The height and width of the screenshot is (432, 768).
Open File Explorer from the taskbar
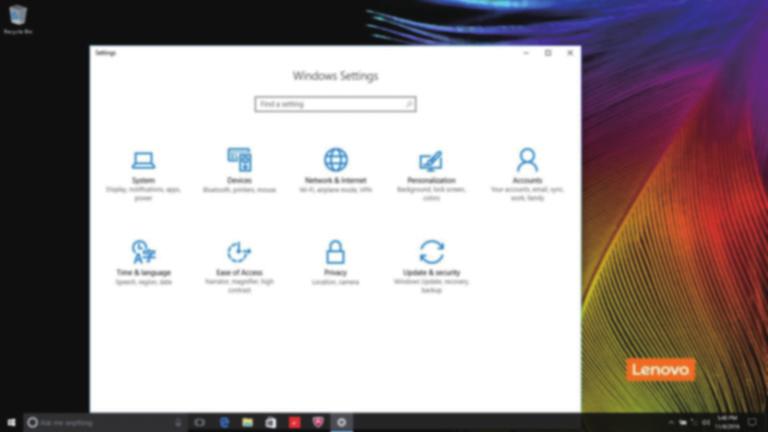tap(247, 422)
